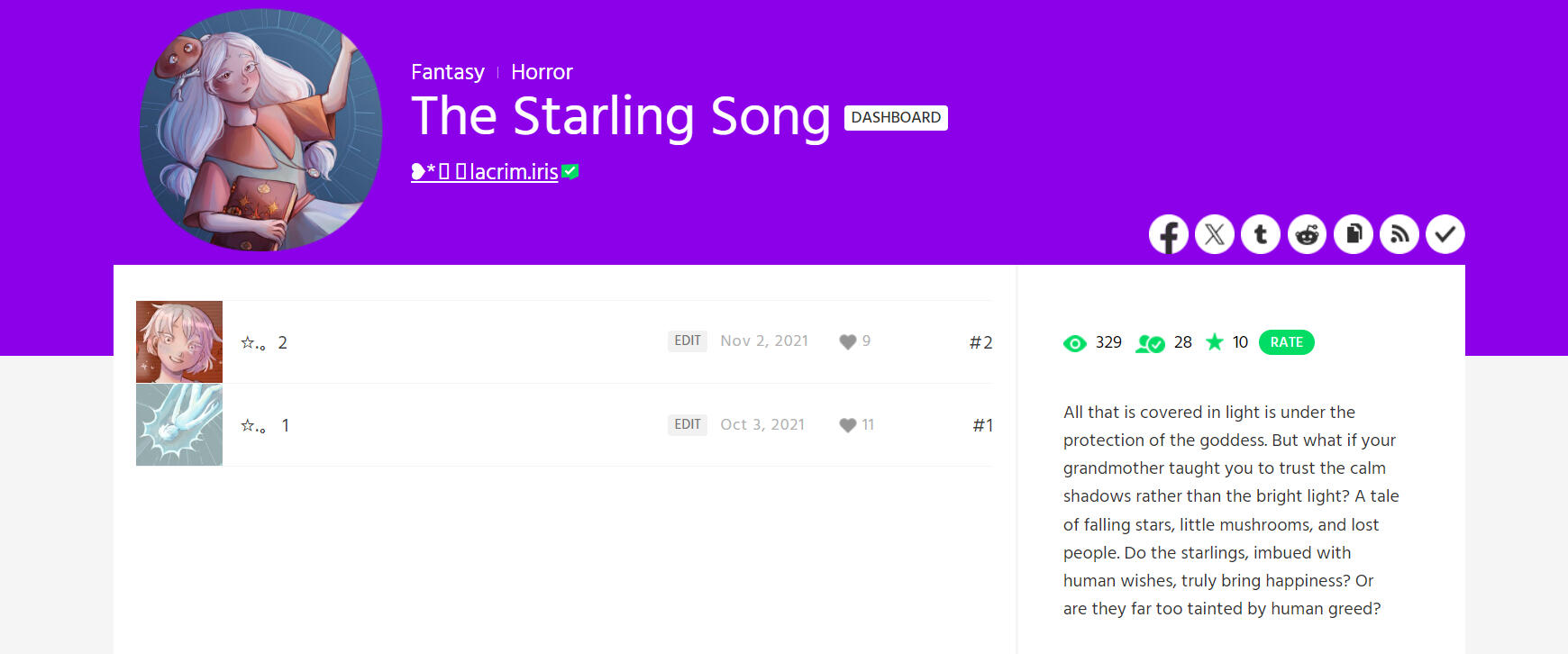Open the DASHBOARD badge link

click(896, 117)
